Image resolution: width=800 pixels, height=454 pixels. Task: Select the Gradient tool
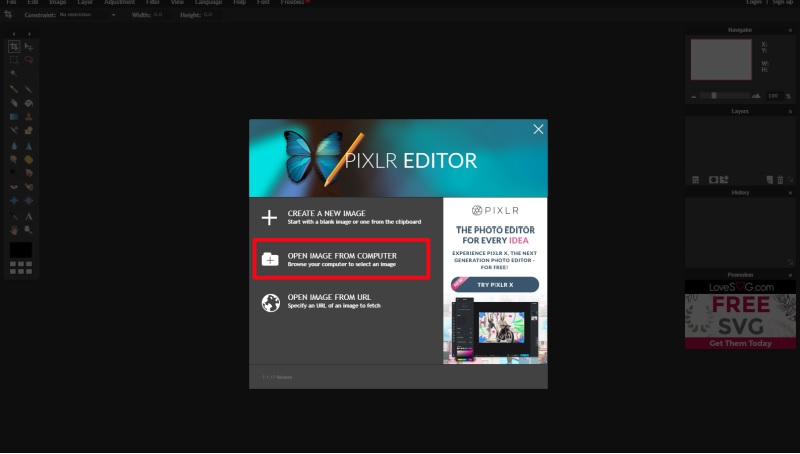[14, 117]
